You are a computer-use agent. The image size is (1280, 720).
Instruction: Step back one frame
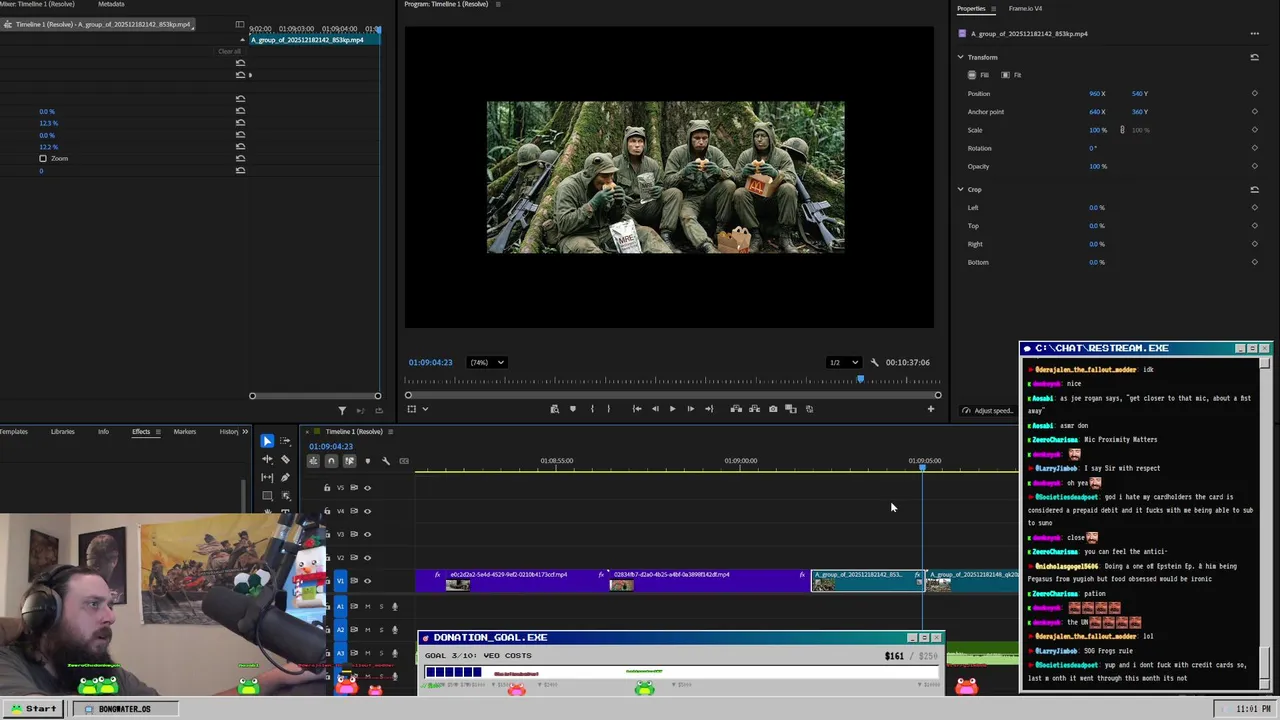pos(655,409)
